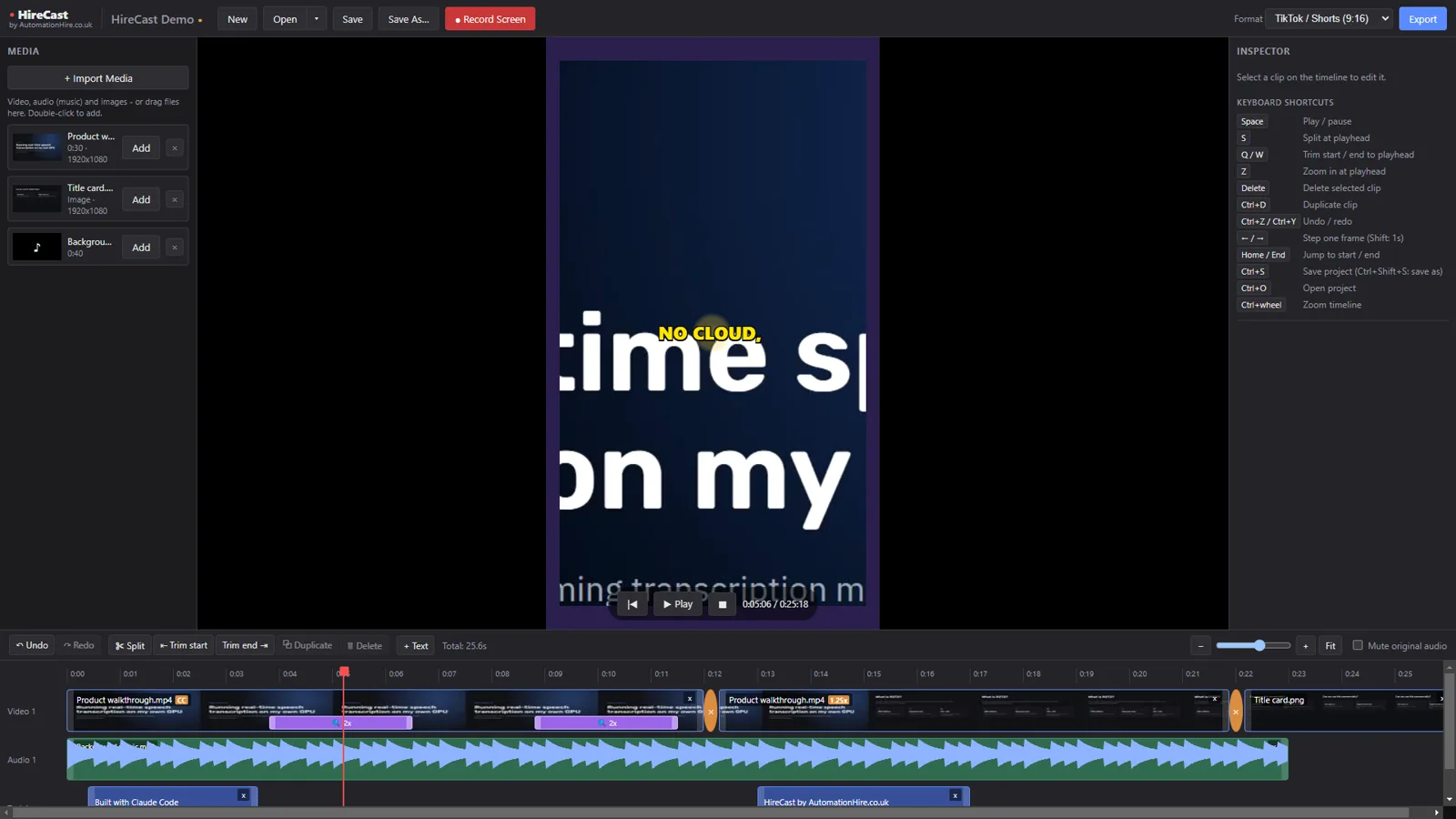
Task: Remove Title card from media list
Action: click(x=175, y=200)
